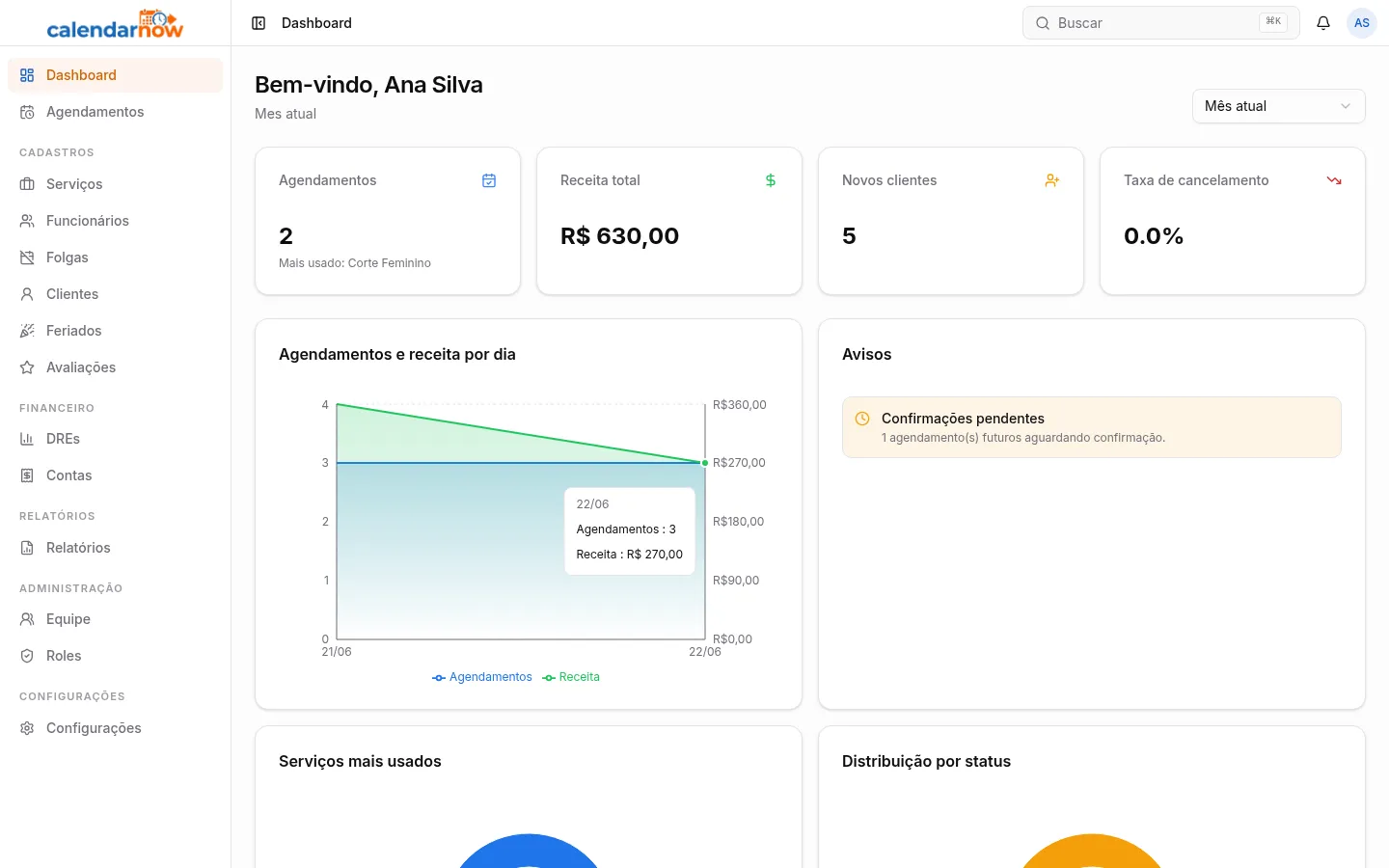
Task: Open notifications bell
Action: 1323,23
